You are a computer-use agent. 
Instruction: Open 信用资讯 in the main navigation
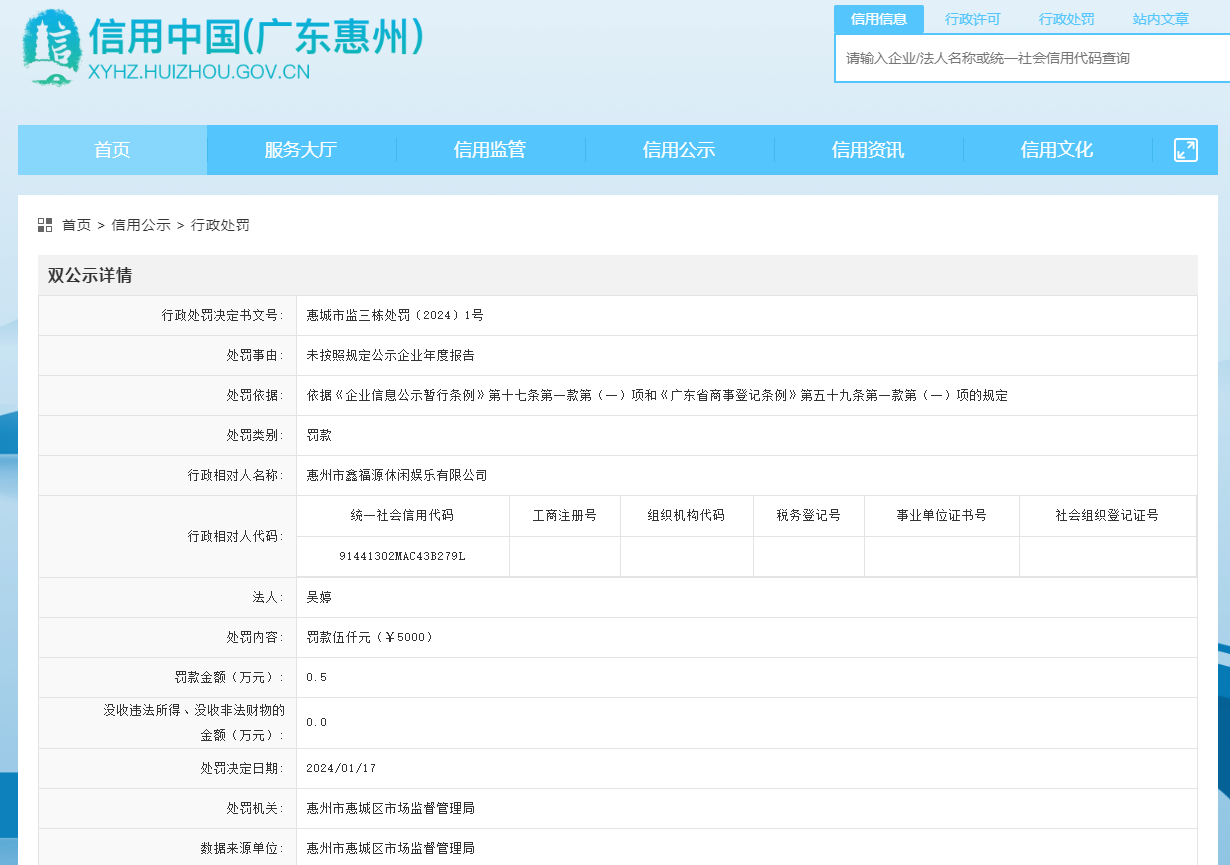pos(868,150)
